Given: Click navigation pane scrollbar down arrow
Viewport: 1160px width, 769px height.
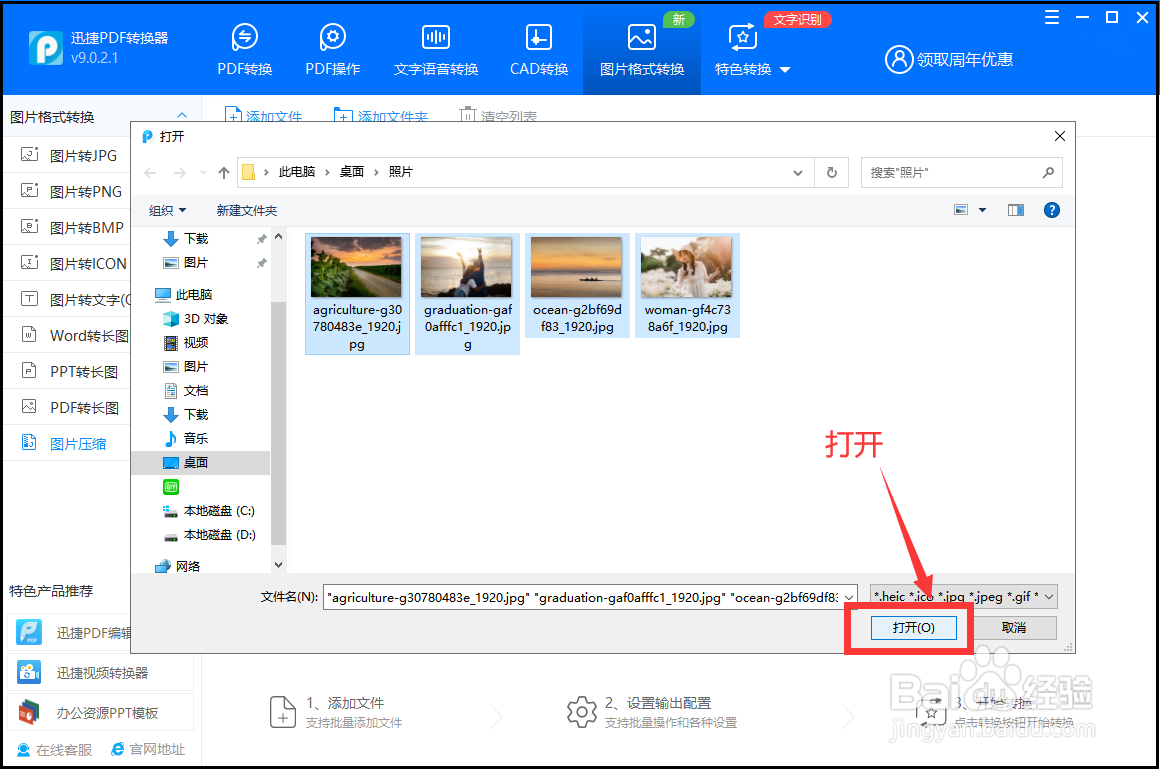Looking at the screenshot, I should 278,565.
